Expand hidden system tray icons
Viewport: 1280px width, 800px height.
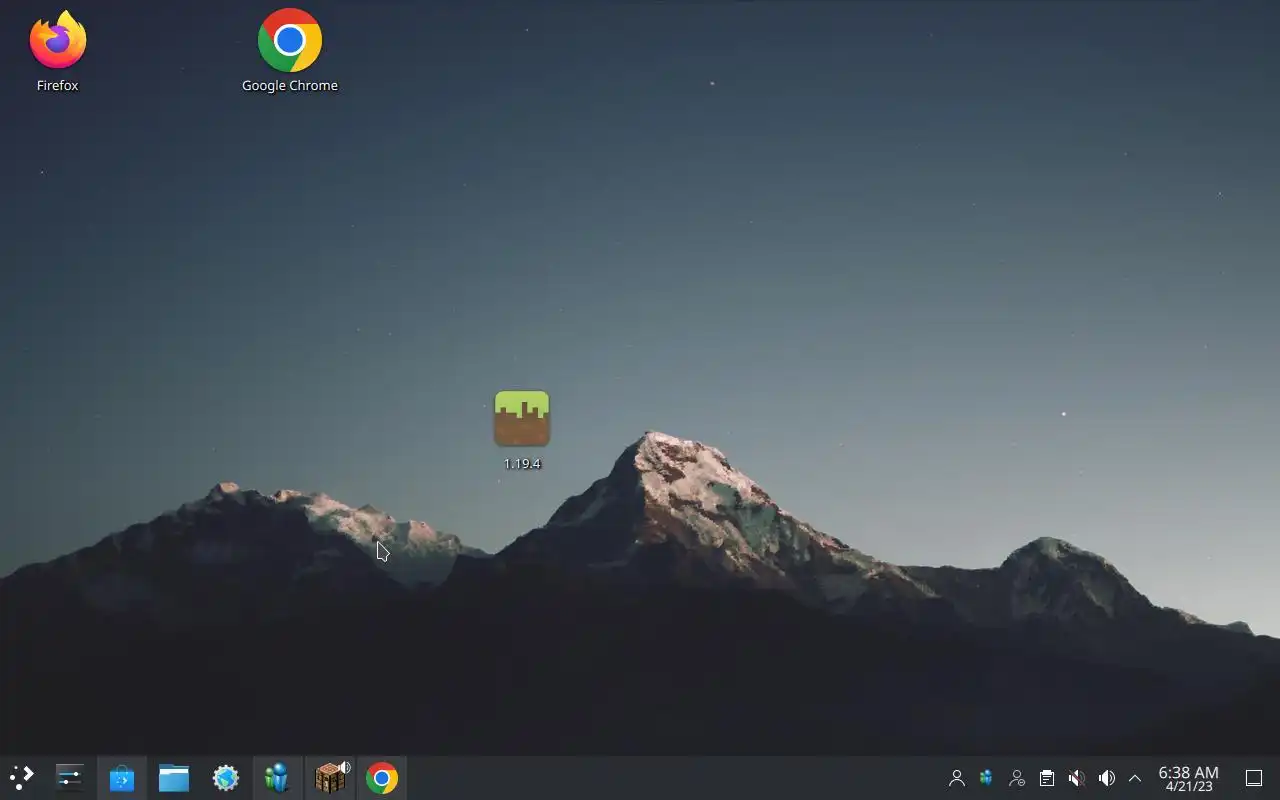(1135, 778)
